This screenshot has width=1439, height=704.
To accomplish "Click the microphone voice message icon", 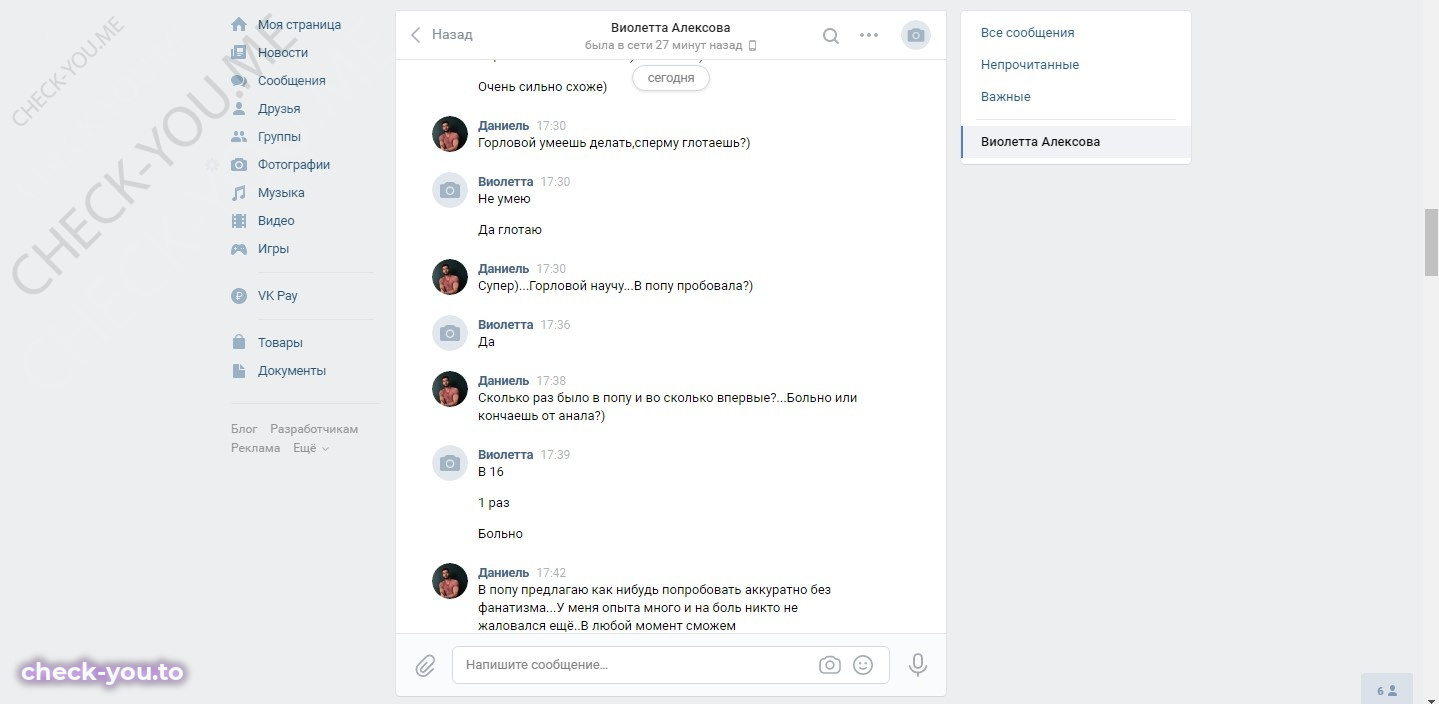I will [917, 665].
